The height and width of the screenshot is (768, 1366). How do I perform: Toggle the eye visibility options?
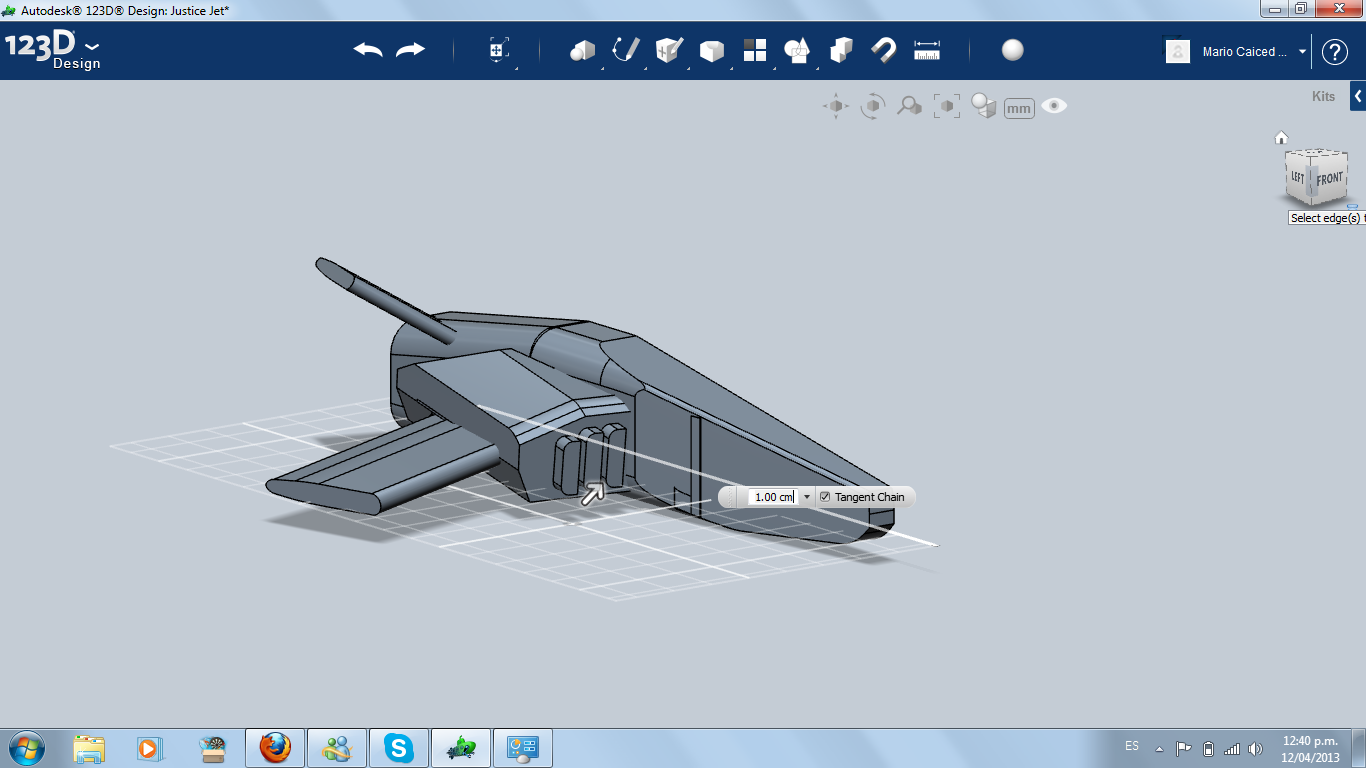pyautogui.click(x=1054, y=106)
